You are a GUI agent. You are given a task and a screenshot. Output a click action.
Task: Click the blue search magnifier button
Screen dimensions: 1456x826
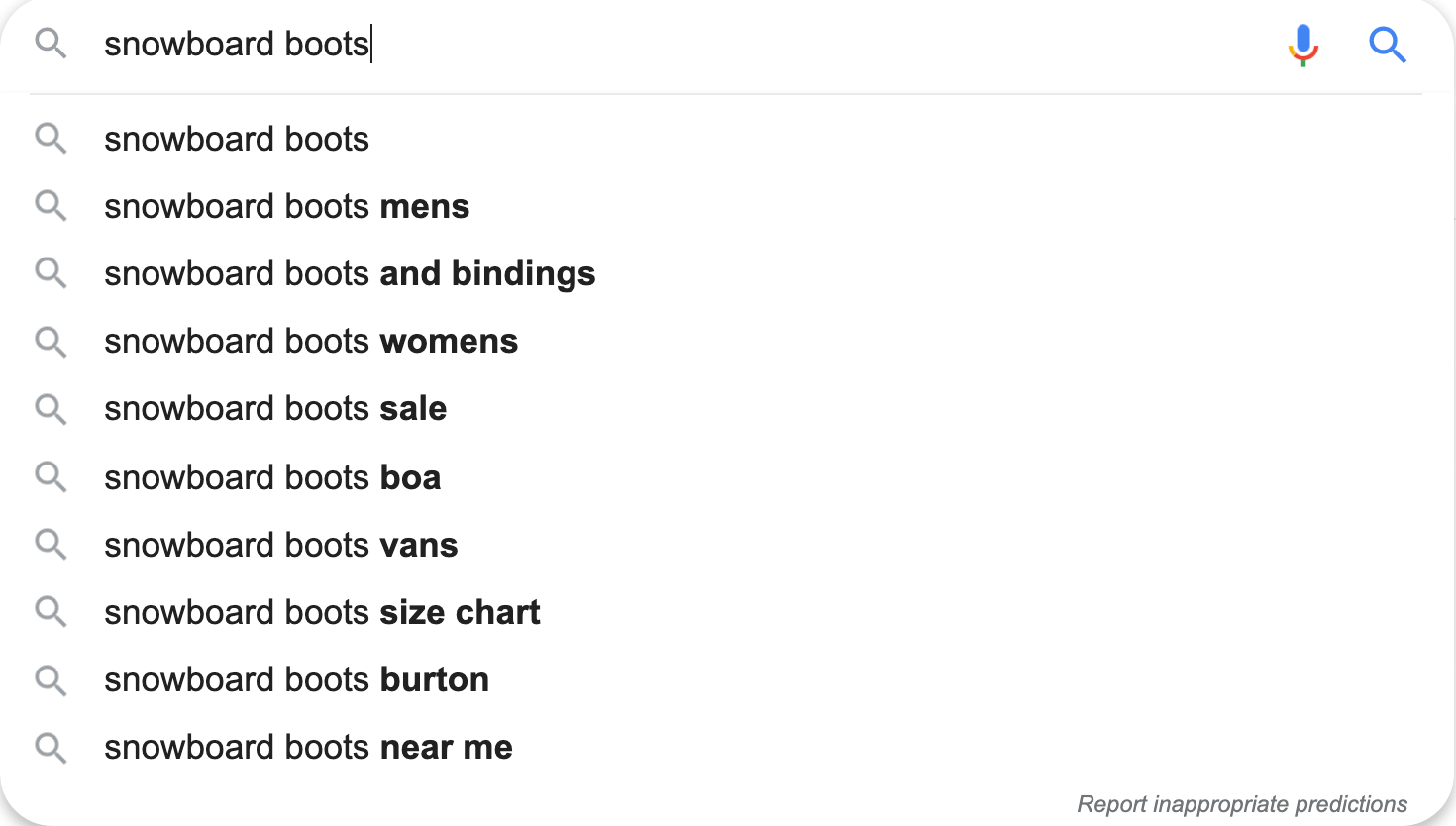1388,46
